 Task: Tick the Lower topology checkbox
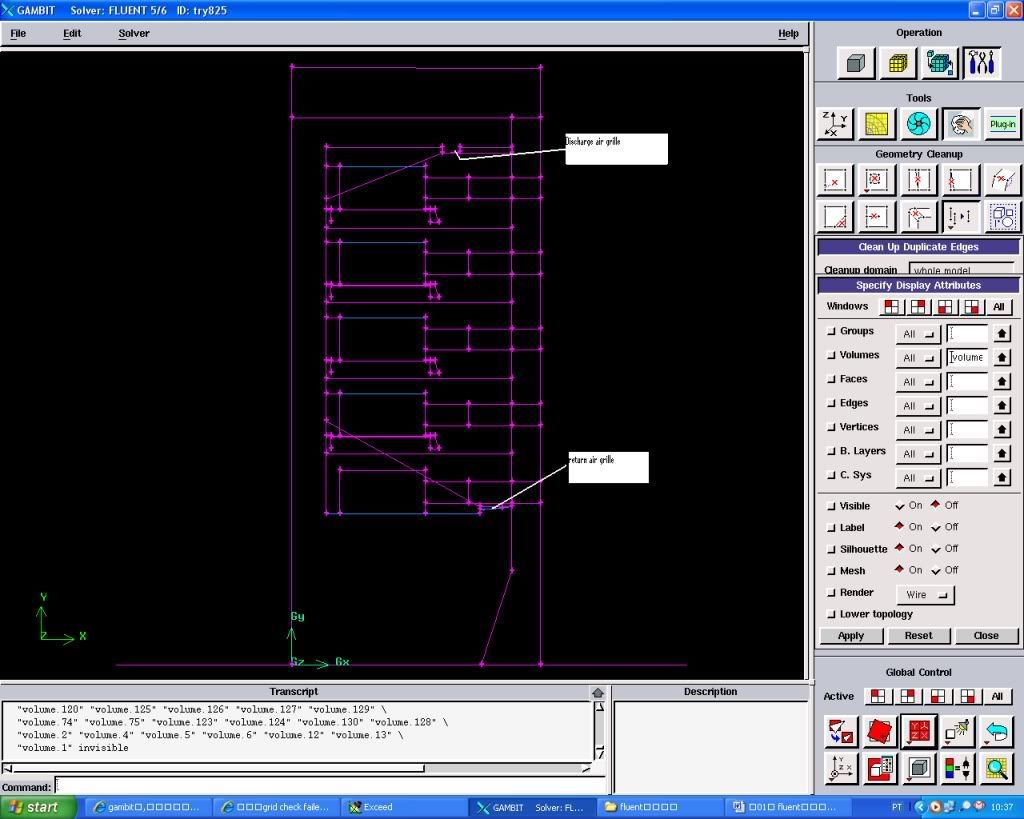tap(831, 614)
